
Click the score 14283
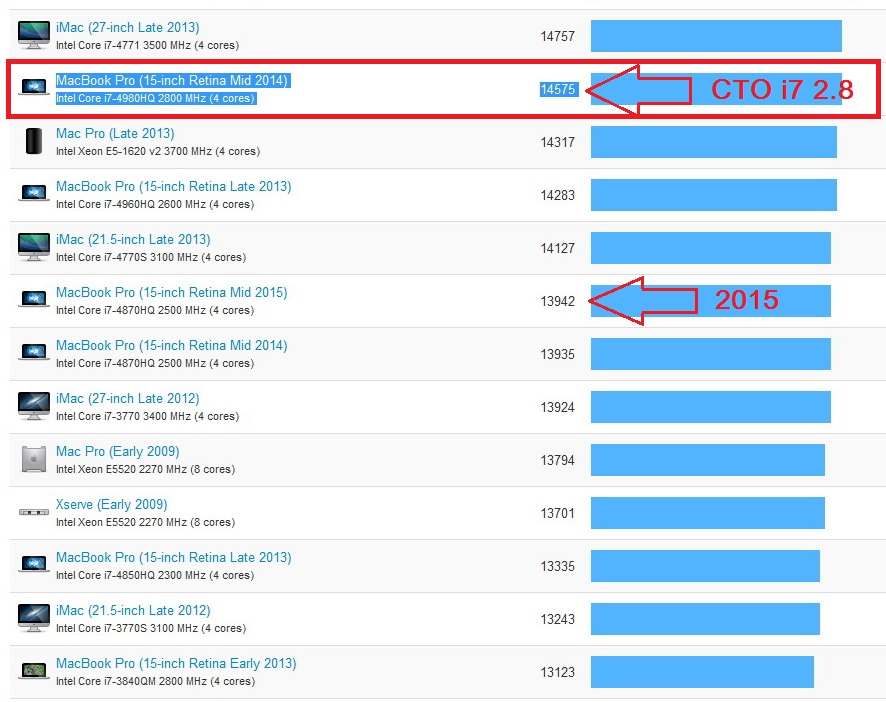tap(557, 196)
